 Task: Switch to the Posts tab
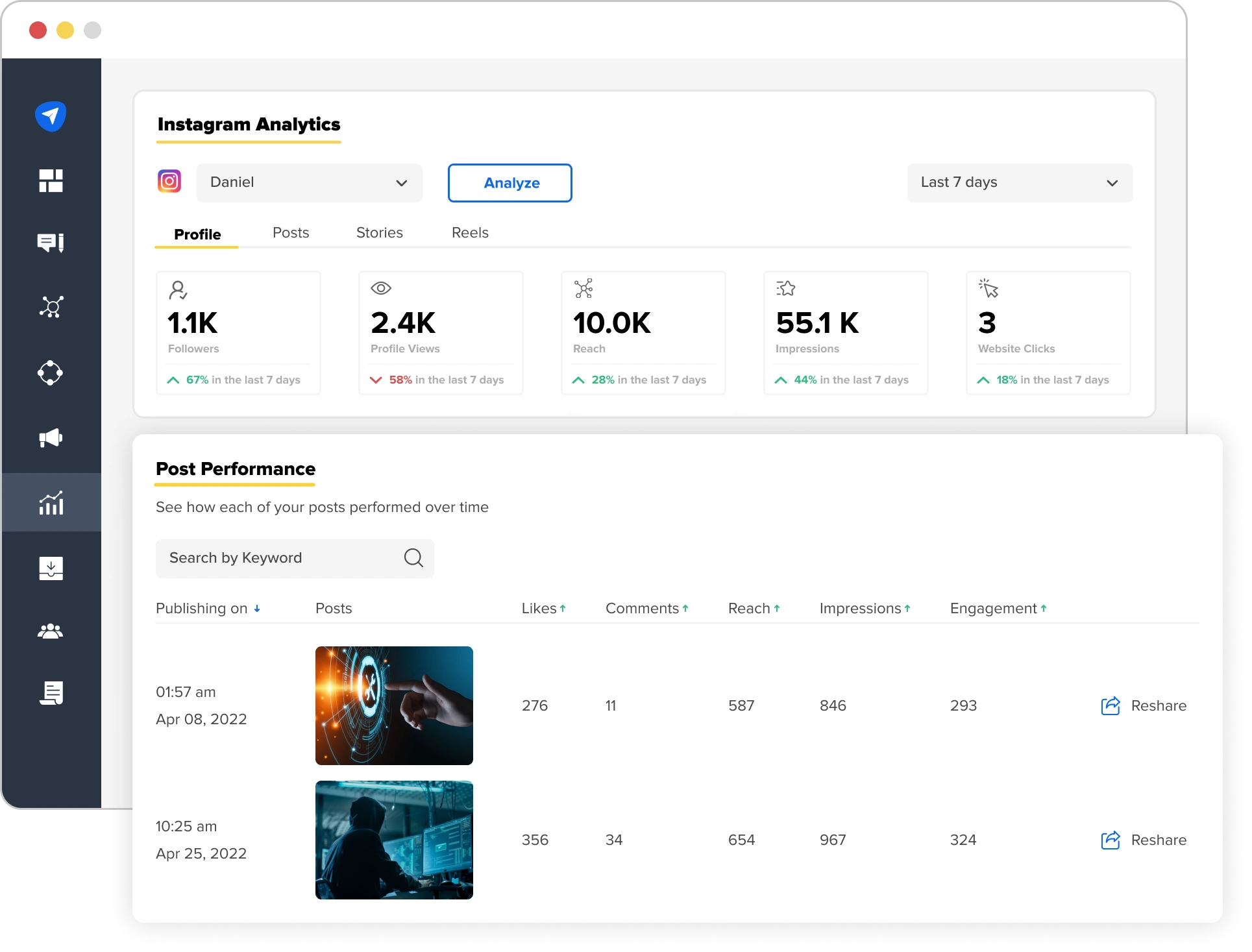(x=291, y=233)
